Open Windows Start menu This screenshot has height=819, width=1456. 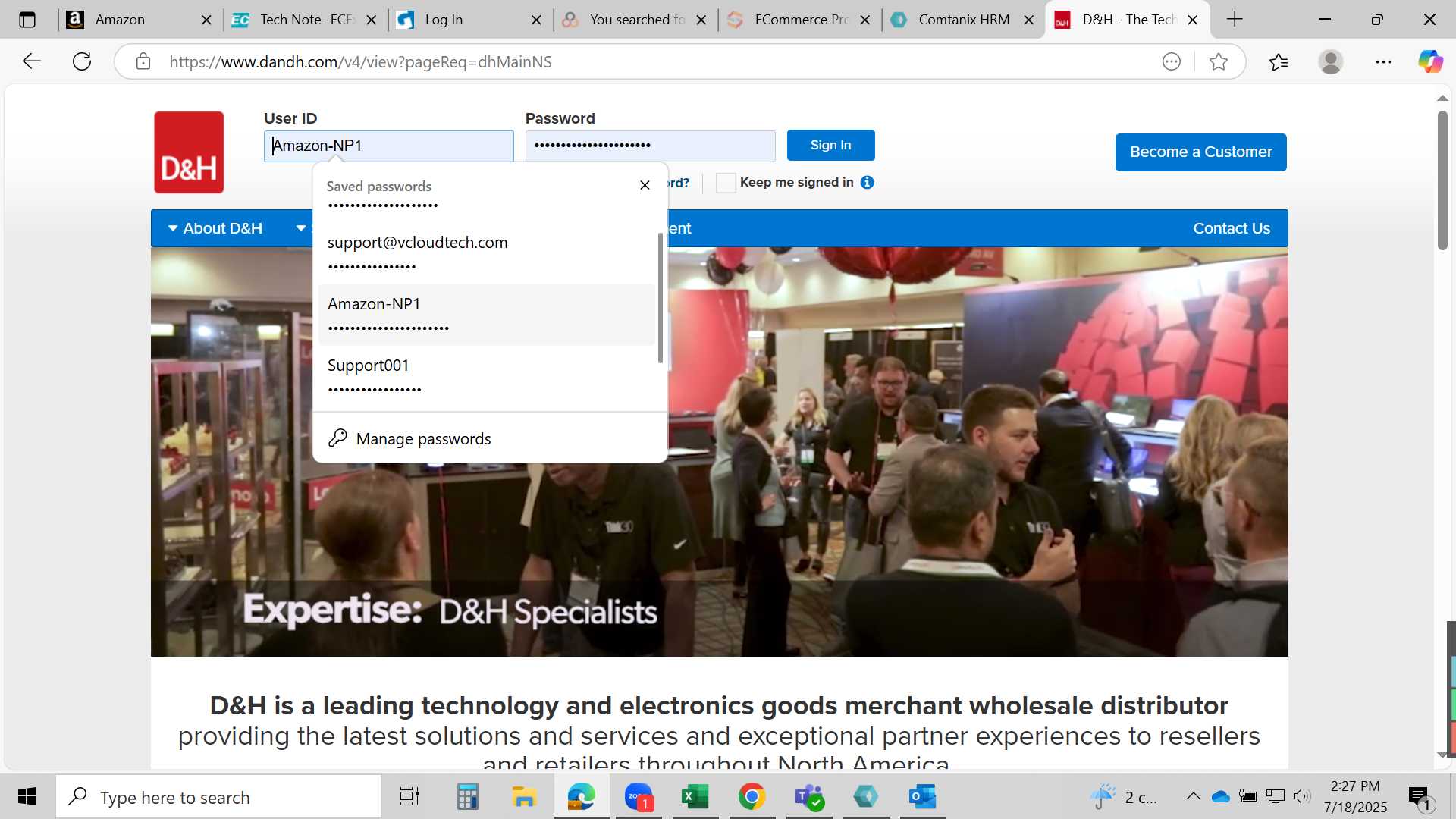click(27, 797)
